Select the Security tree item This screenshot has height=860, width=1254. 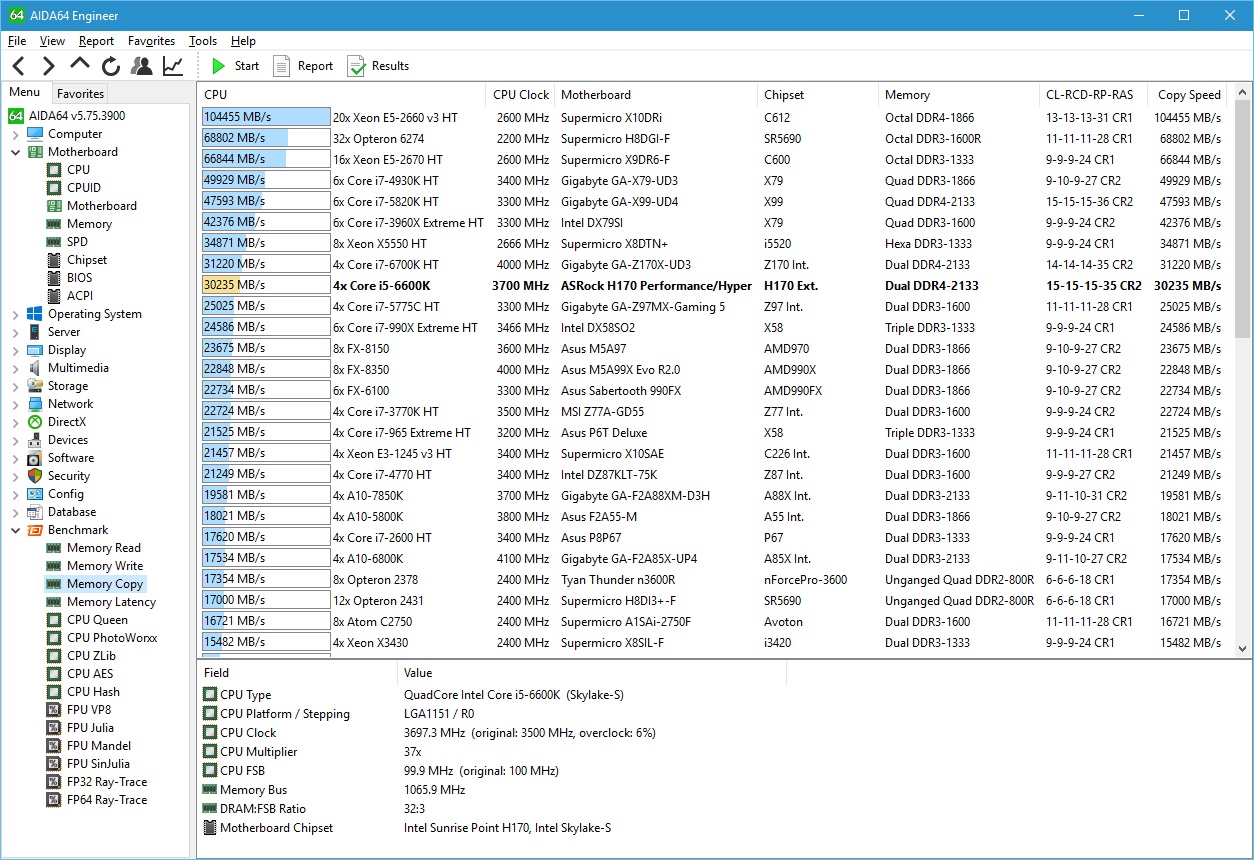pyautogui.click(x=69, y=476)
